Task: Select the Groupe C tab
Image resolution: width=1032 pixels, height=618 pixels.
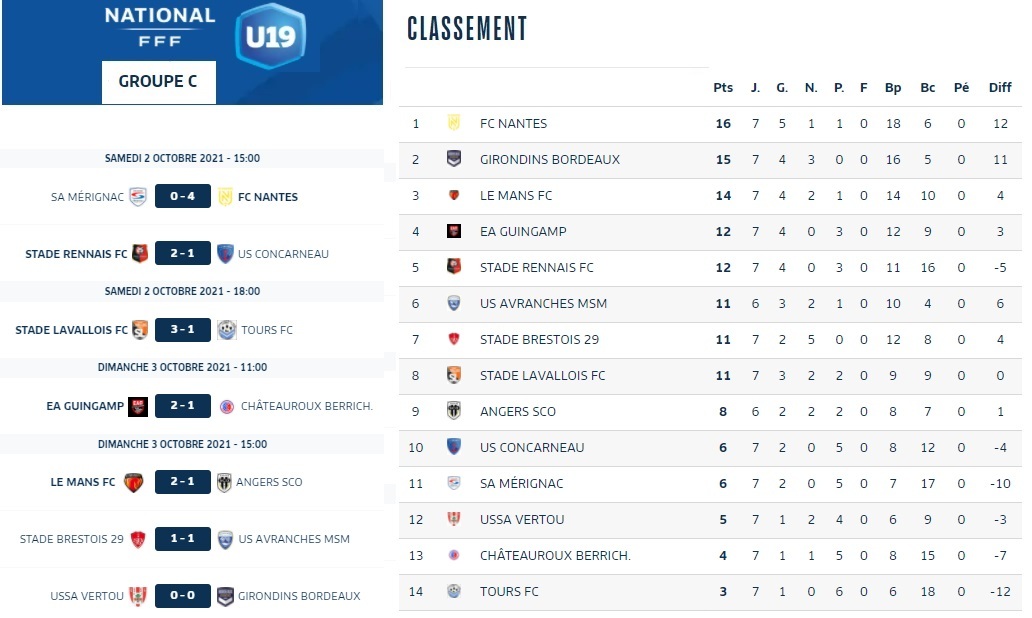Action: tap(158, 82)
